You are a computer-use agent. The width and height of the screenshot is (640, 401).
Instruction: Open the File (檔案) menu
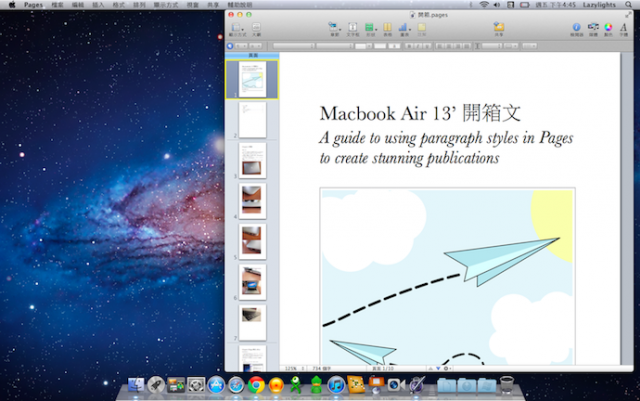pyautogui.click(x=58, y=4)
